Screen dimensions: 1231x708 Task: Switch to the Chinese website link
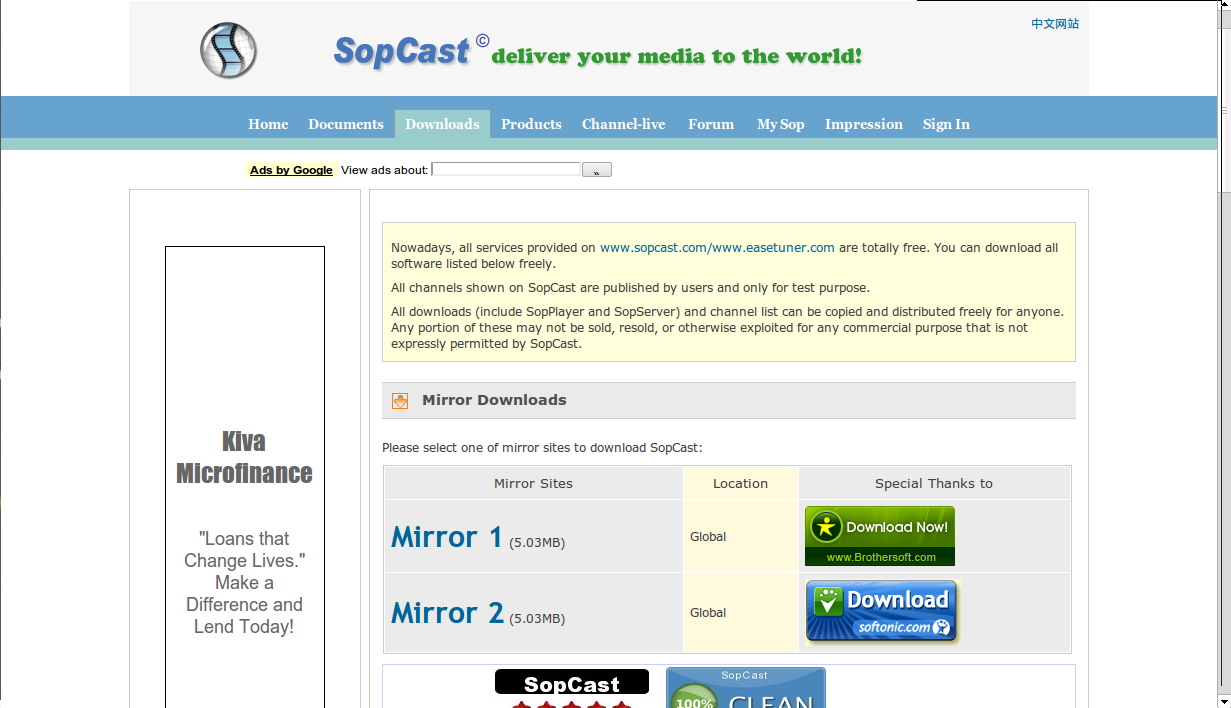1055,24
